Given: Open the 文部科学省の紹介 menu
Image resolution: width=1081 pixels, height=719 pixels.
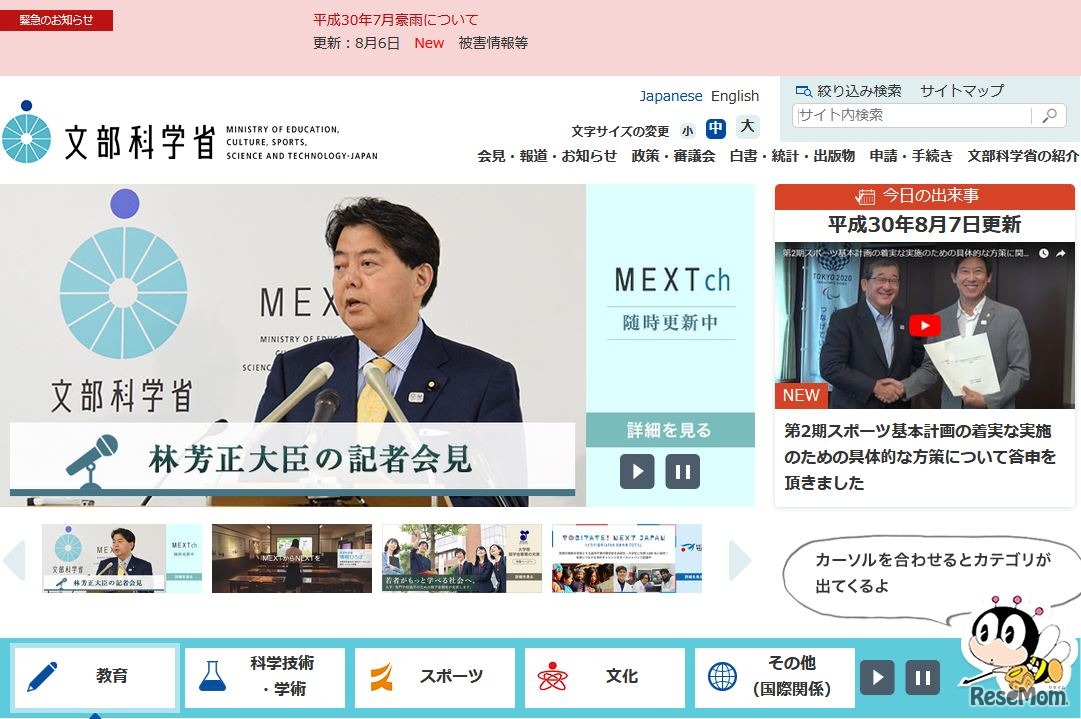Looking at the screenshot, I should coord(1023,156).
